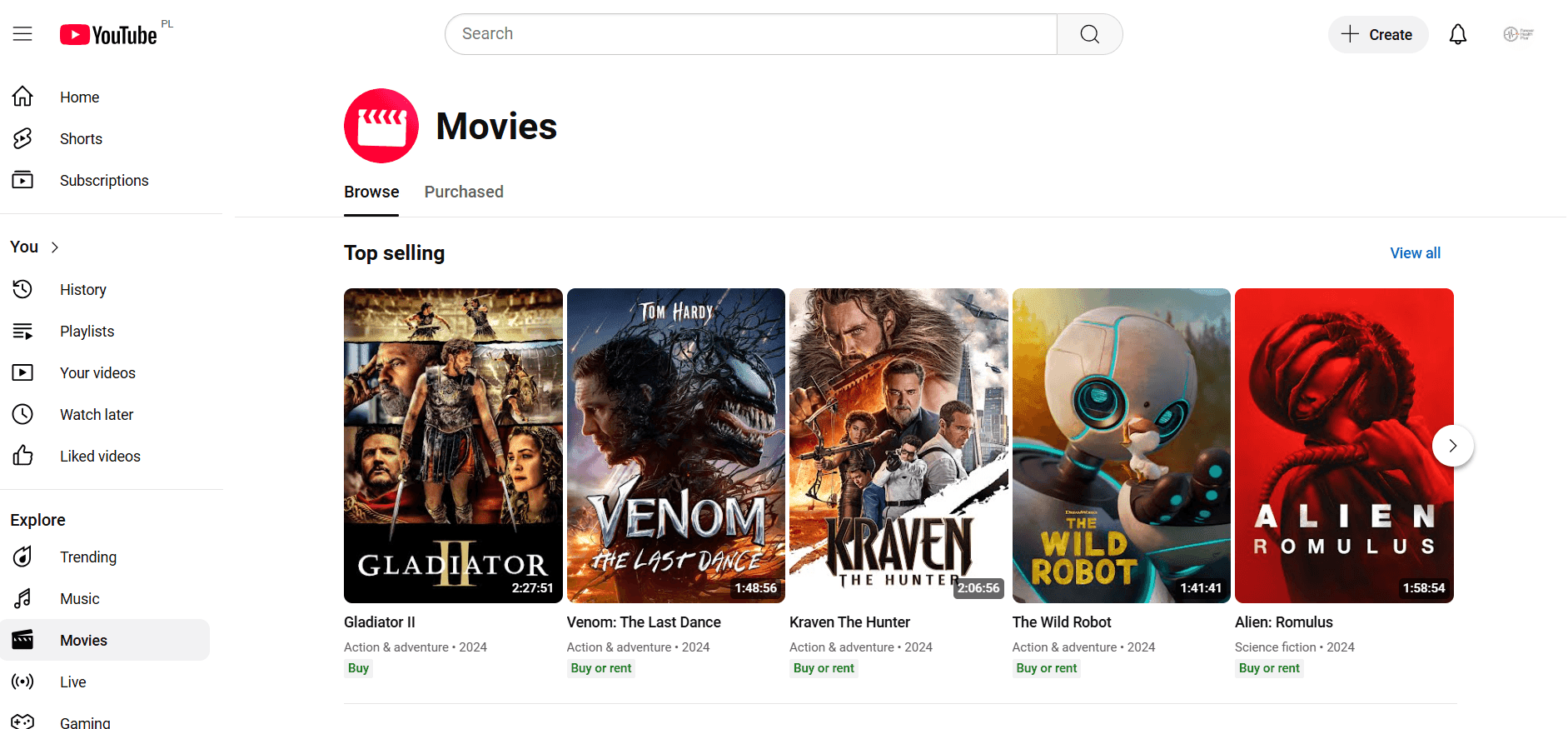The height and width of the screenshot is (729, 1568).
Task: Switch to the Purchased tab
Action: [x=464, y=192]
